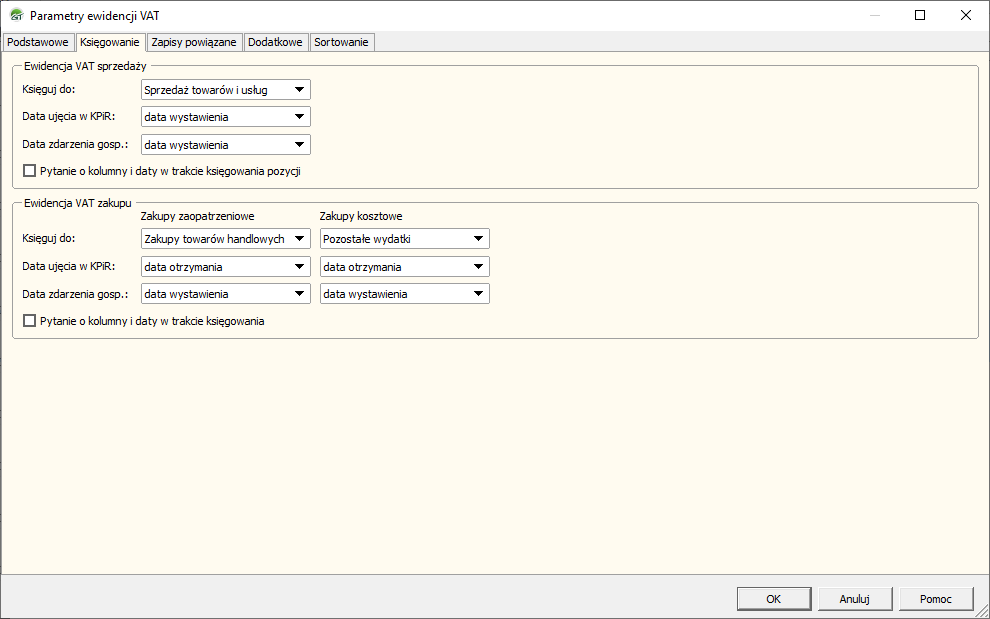990x619 pixels.
Task: Tick the purchase booking question checkbox
Action: coord(29,321)
